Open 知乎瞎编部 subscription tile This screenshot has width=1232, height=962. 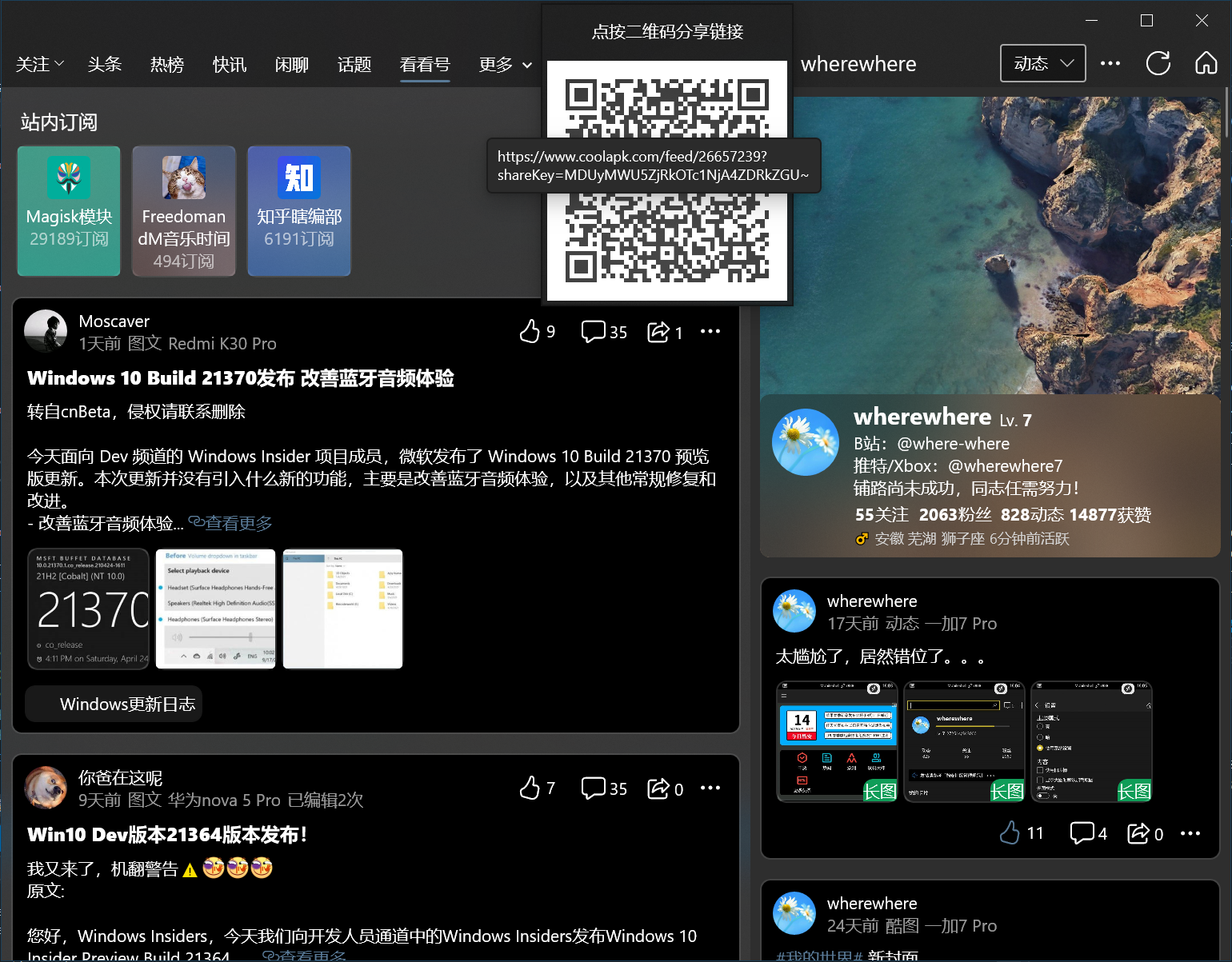click(299, 211)
